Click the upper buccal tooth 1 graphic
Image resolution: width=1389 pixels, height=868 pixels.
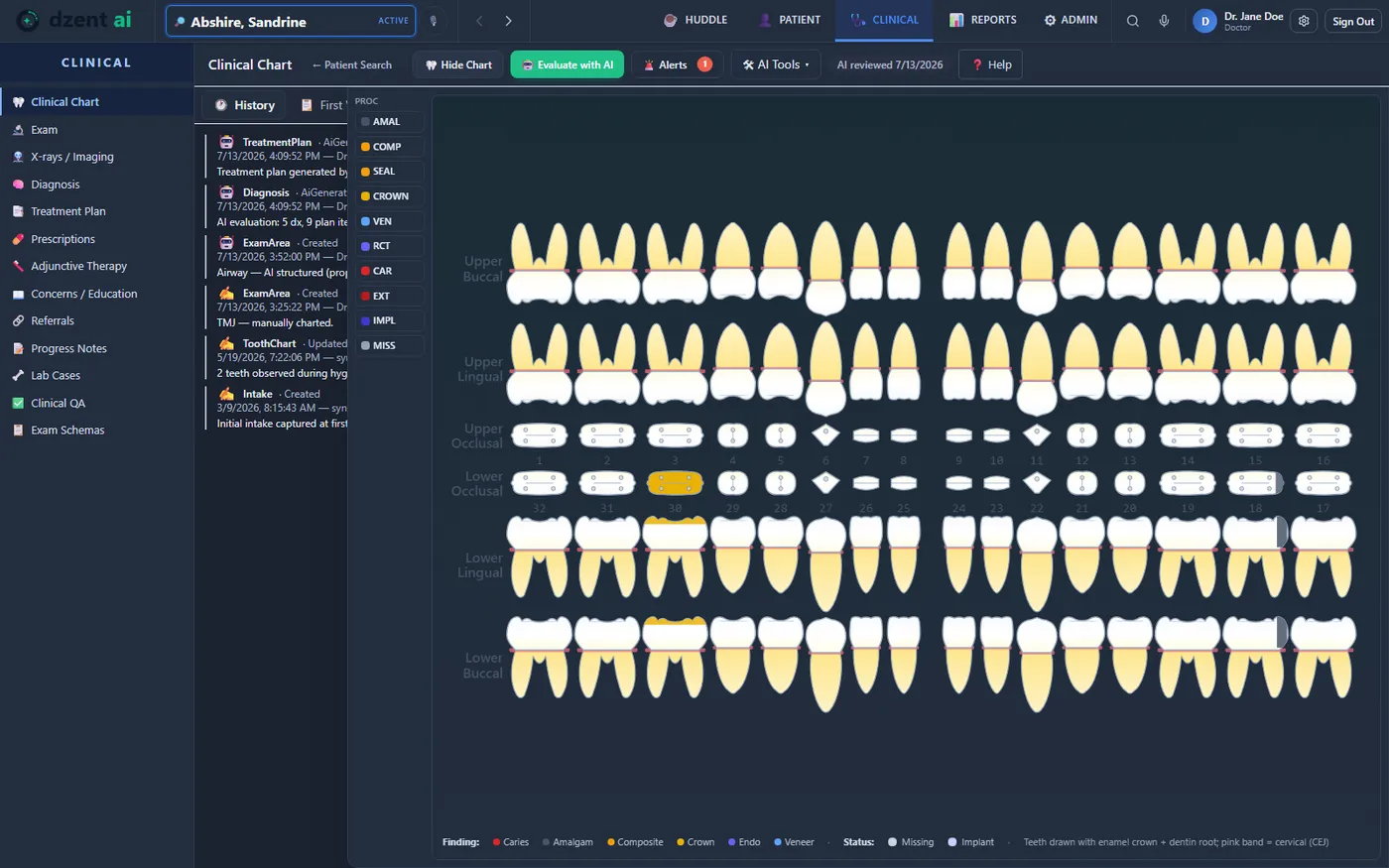(540, 262)
